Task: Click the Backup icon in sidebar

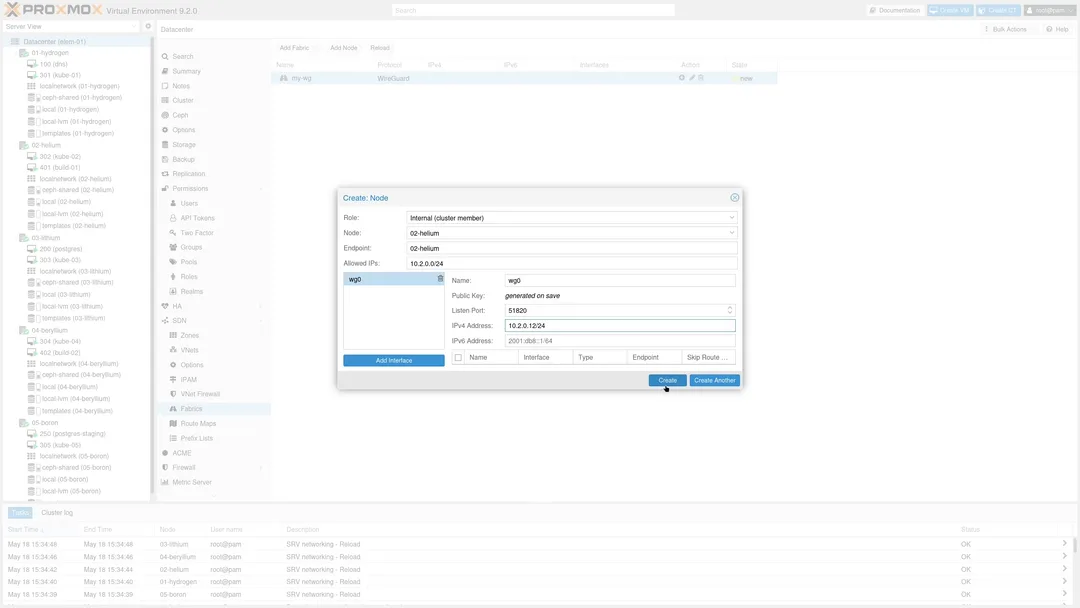Action: point(165,159)
